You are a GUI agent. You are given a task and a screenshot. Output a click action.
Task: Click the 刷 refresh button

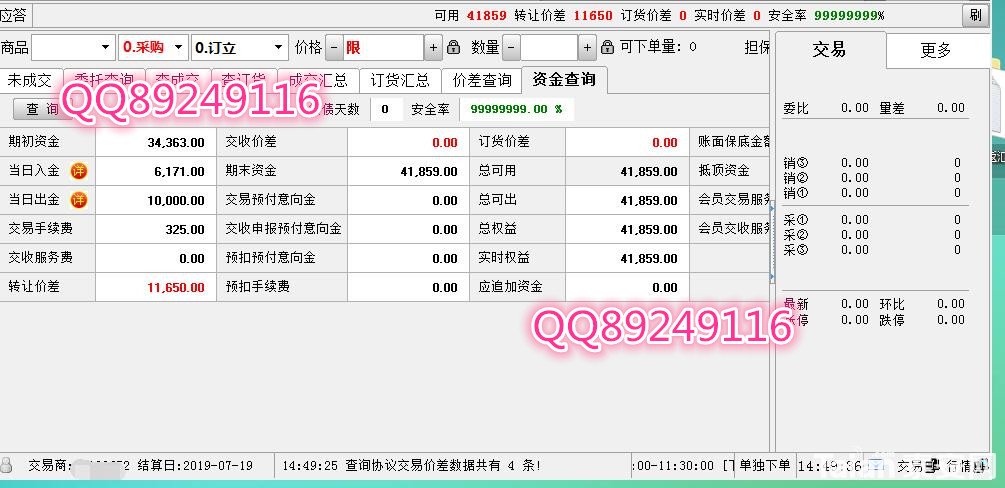pos(976,15)
